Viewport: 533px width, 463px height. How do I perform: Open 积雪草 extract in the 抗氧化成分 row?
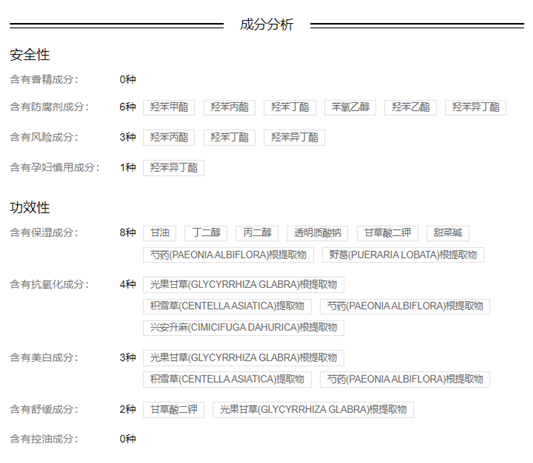pos(227,306)
